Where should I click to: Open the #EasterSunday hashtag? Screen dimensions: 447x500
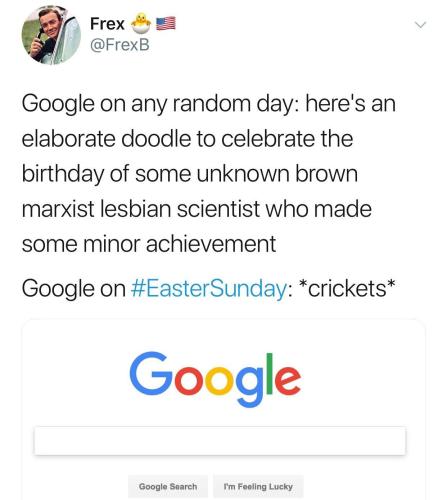tap(208, 288)
